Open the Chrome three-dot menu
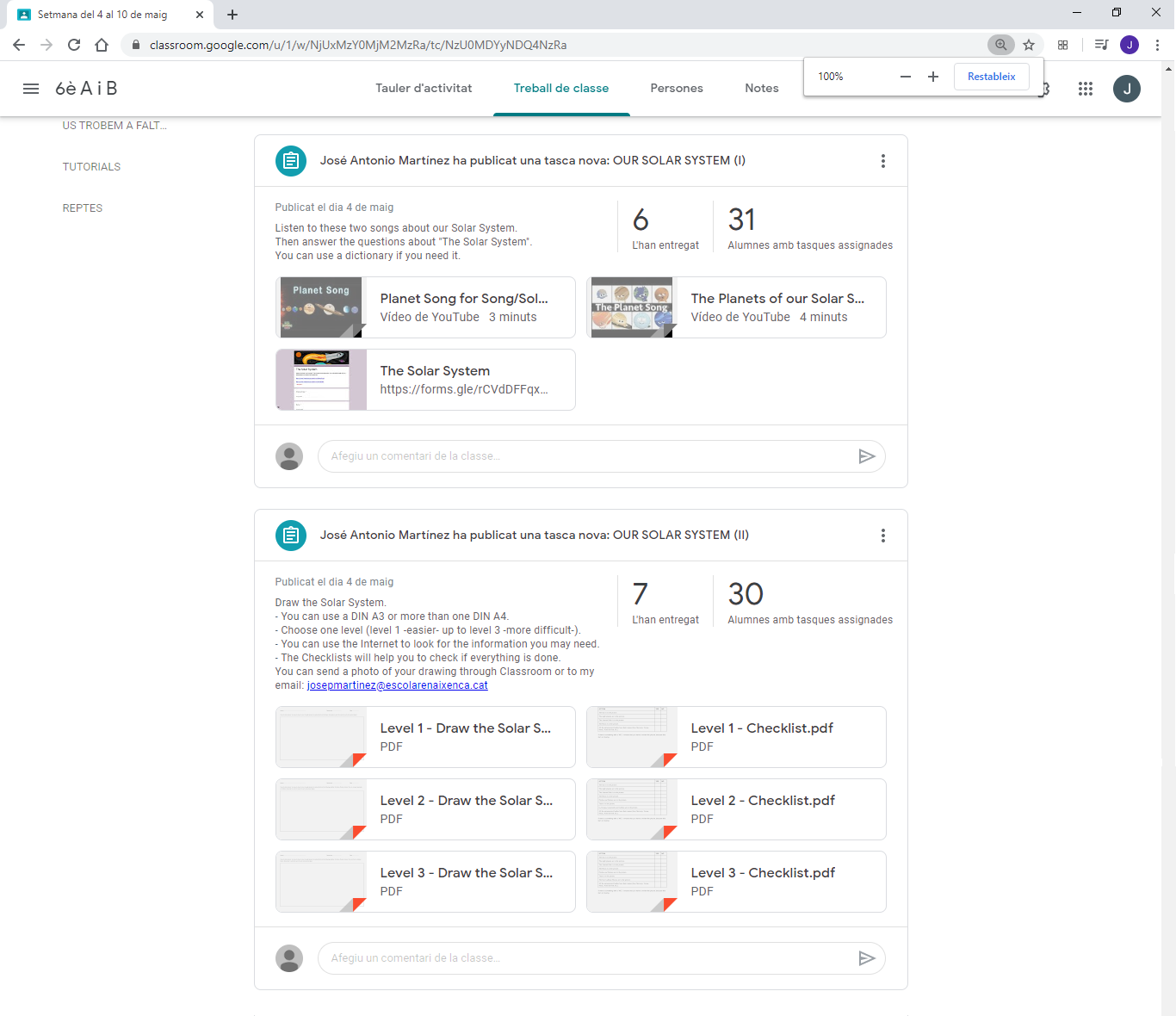The image size is (1176, 1016). click(x=1157, y=45)
